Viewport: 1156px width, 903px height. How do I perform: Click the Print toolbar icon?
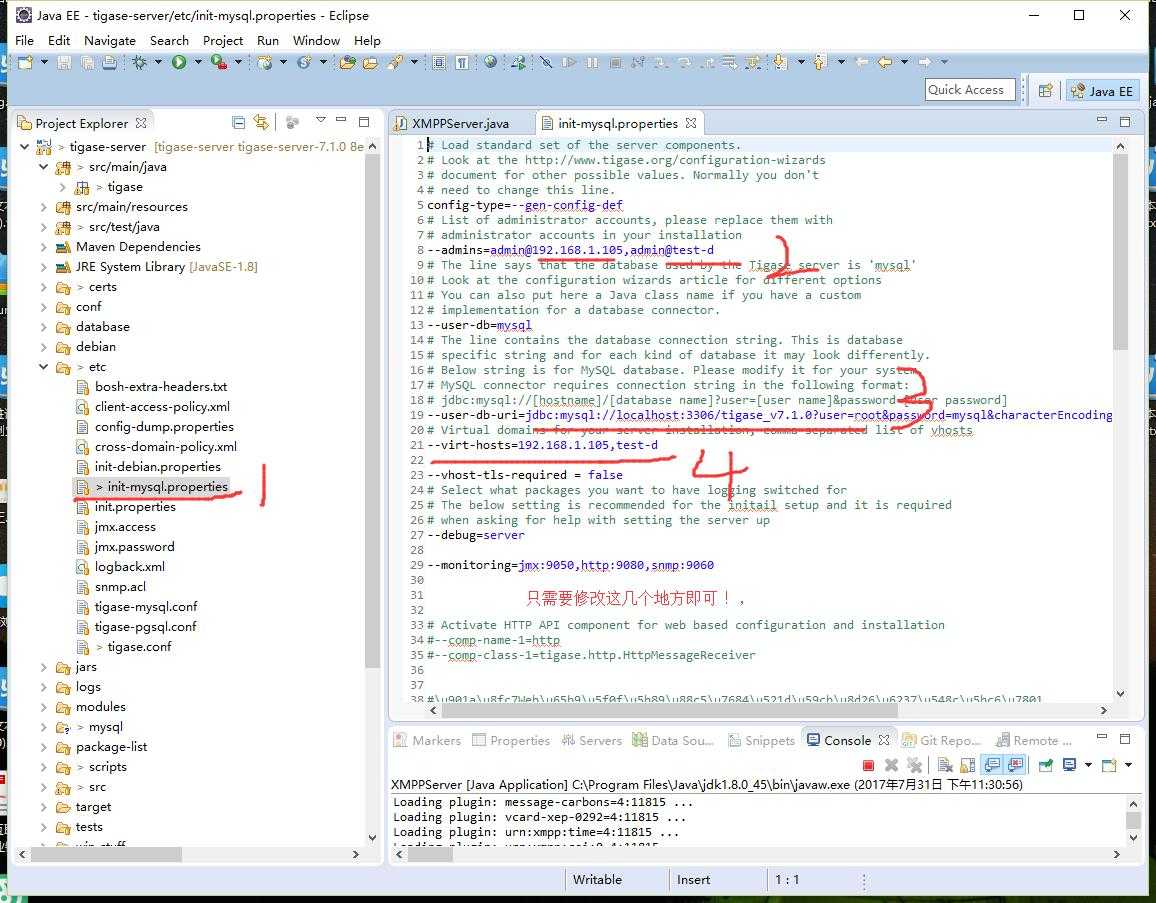click(109, 63)
